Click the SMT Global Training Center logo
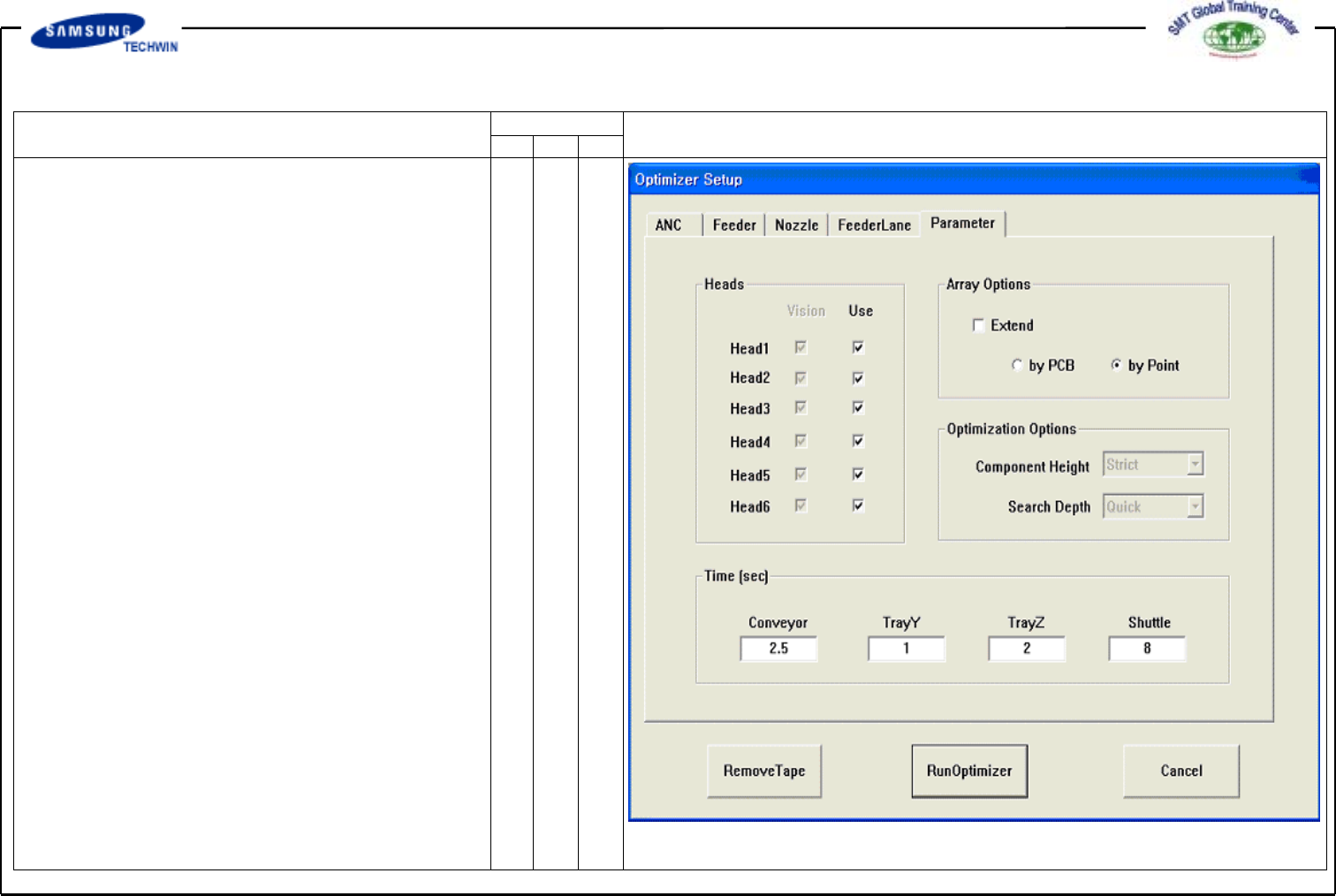 click(x=1234, y=30)
